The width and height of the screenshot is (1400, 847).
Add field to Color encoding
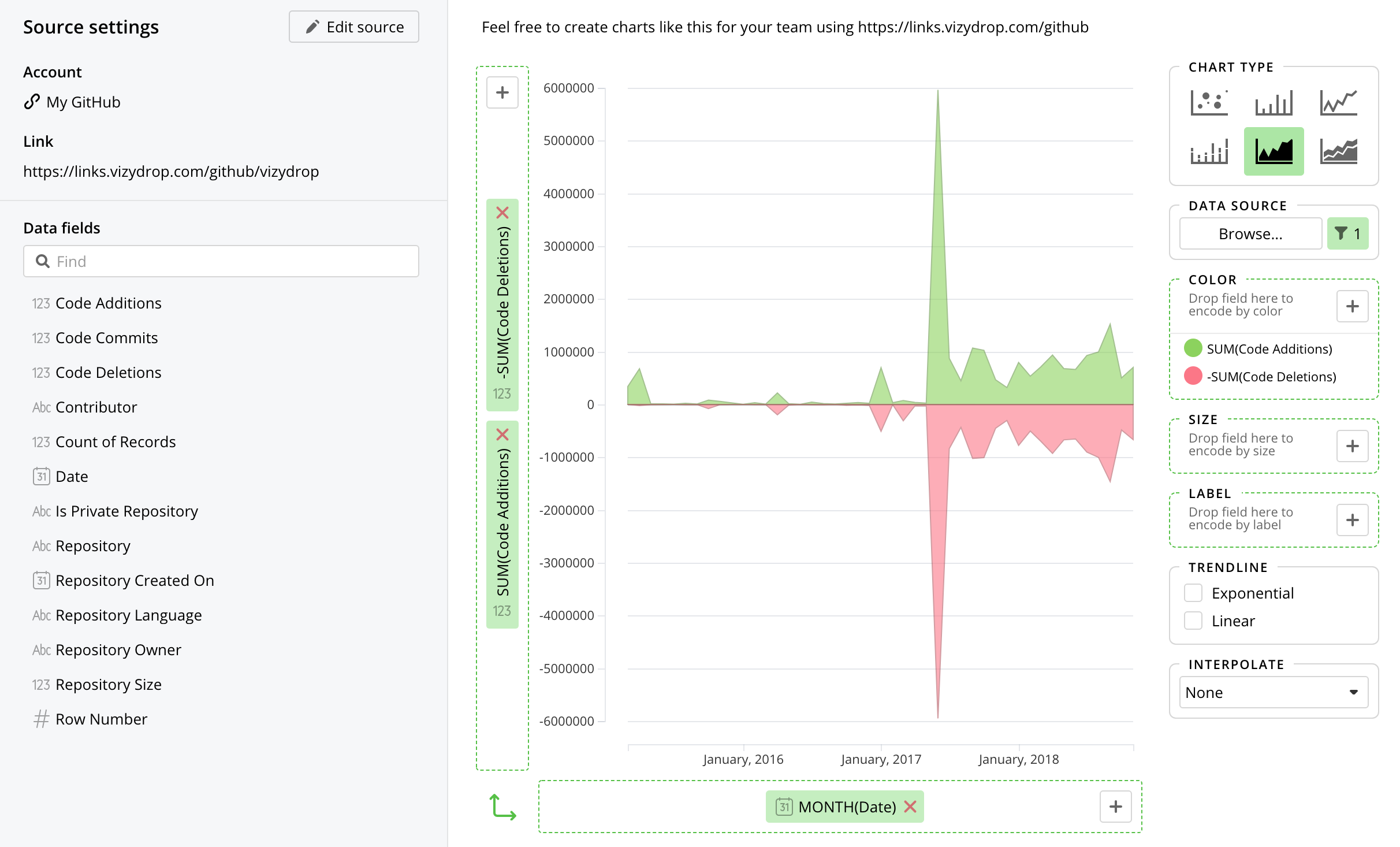pyautogui.click(x=1352, y=306)
